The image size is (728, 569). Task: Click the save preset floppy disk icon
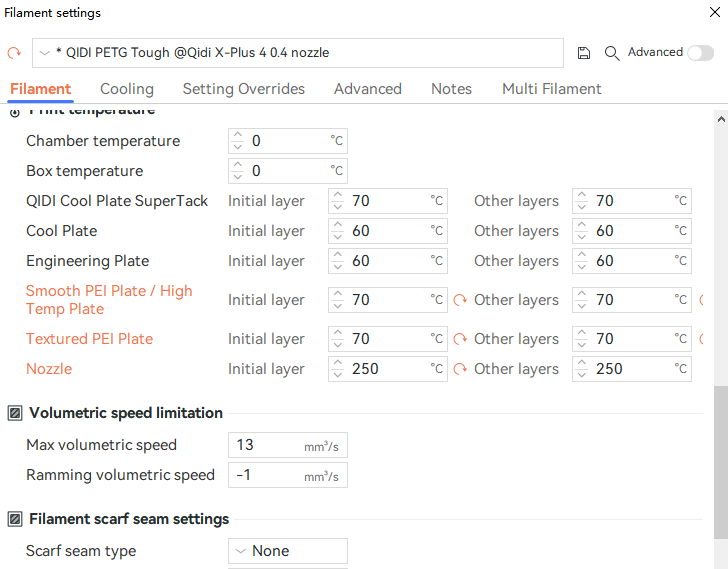click(x=585, y=53)
